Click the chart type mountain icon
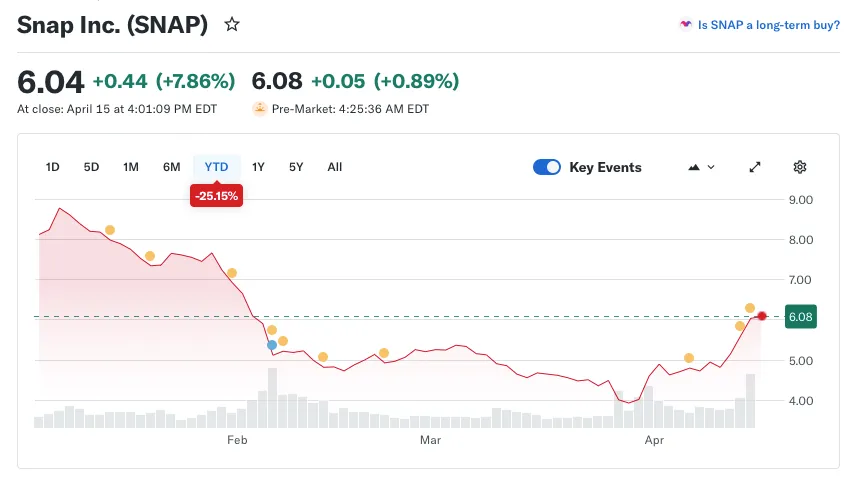Image resolution: width=859 pixels, height=478 pixels. click(694, 167)
